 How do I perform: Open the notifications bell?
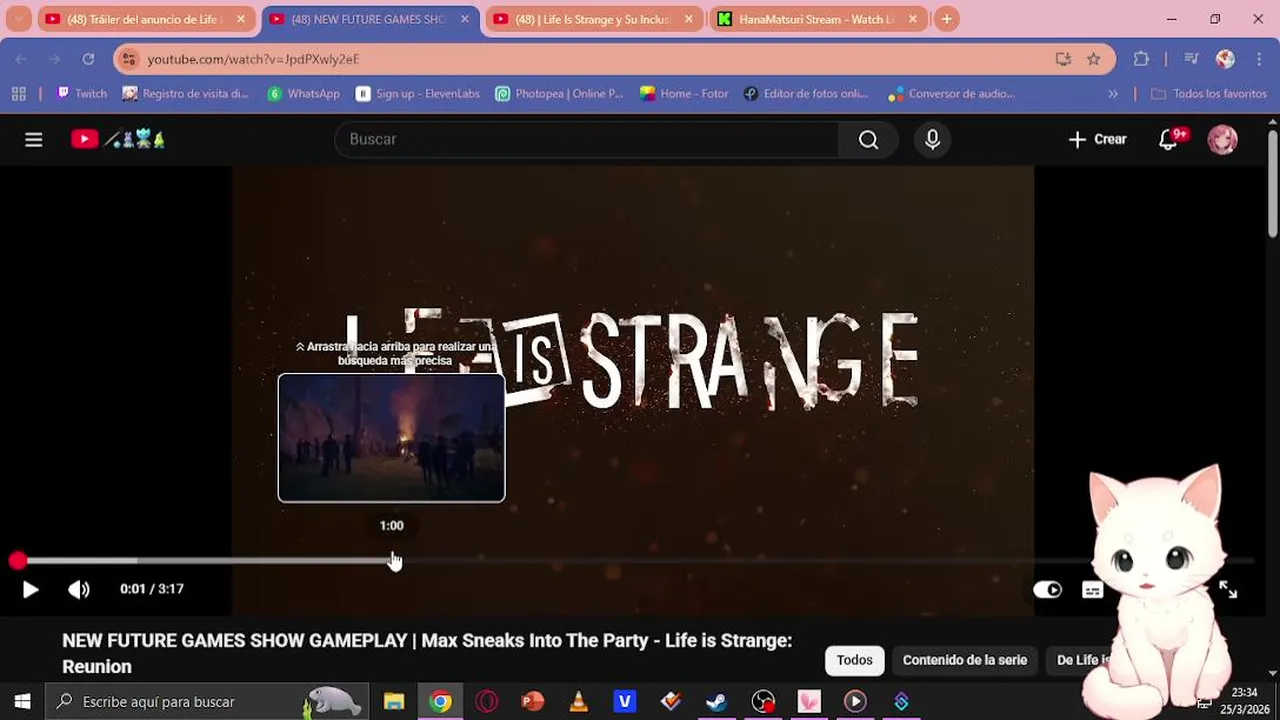tap(1168, 140)
